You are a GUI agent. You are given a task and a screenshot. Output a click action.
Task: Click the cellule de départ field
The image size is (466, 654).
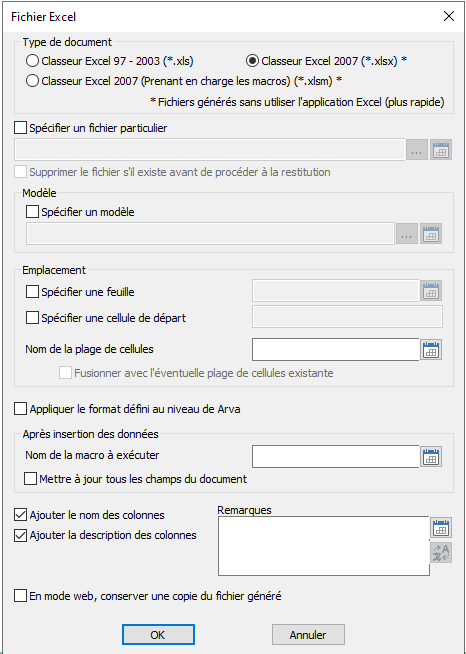point(348,317)
